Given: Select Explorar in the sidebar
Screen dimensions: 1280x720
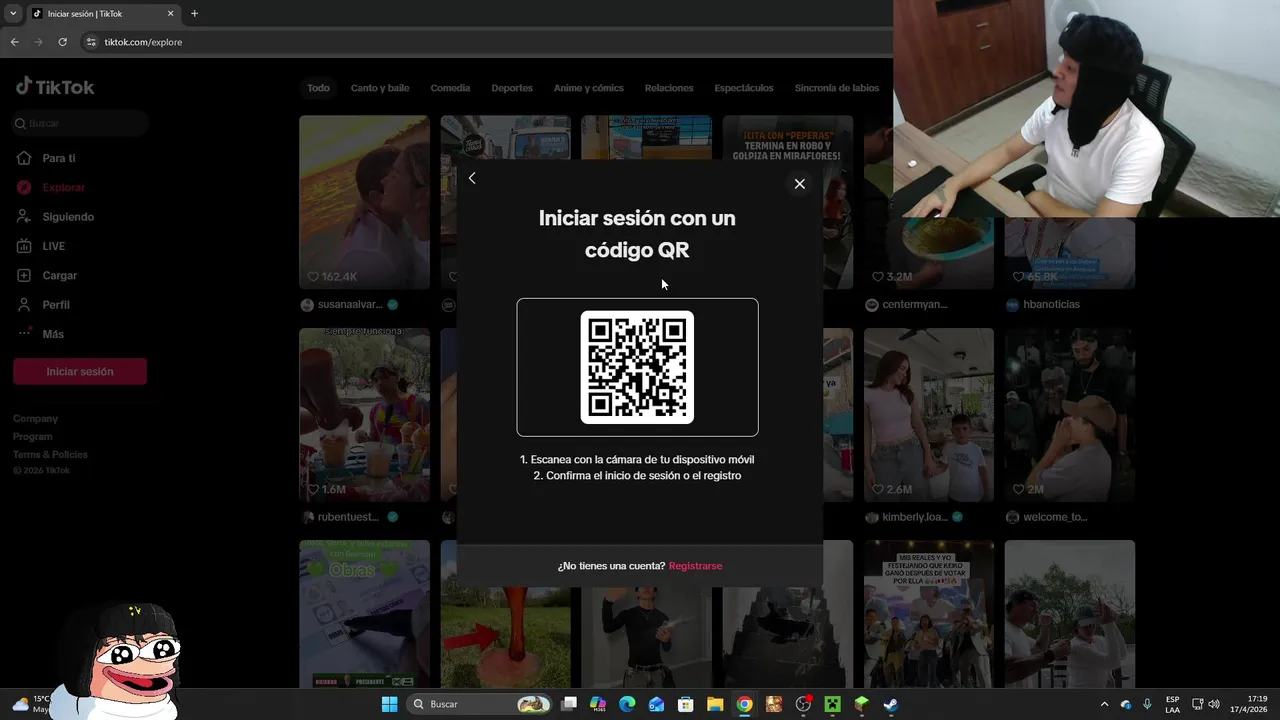Looking at the screenshot, I should click(63, 187).
